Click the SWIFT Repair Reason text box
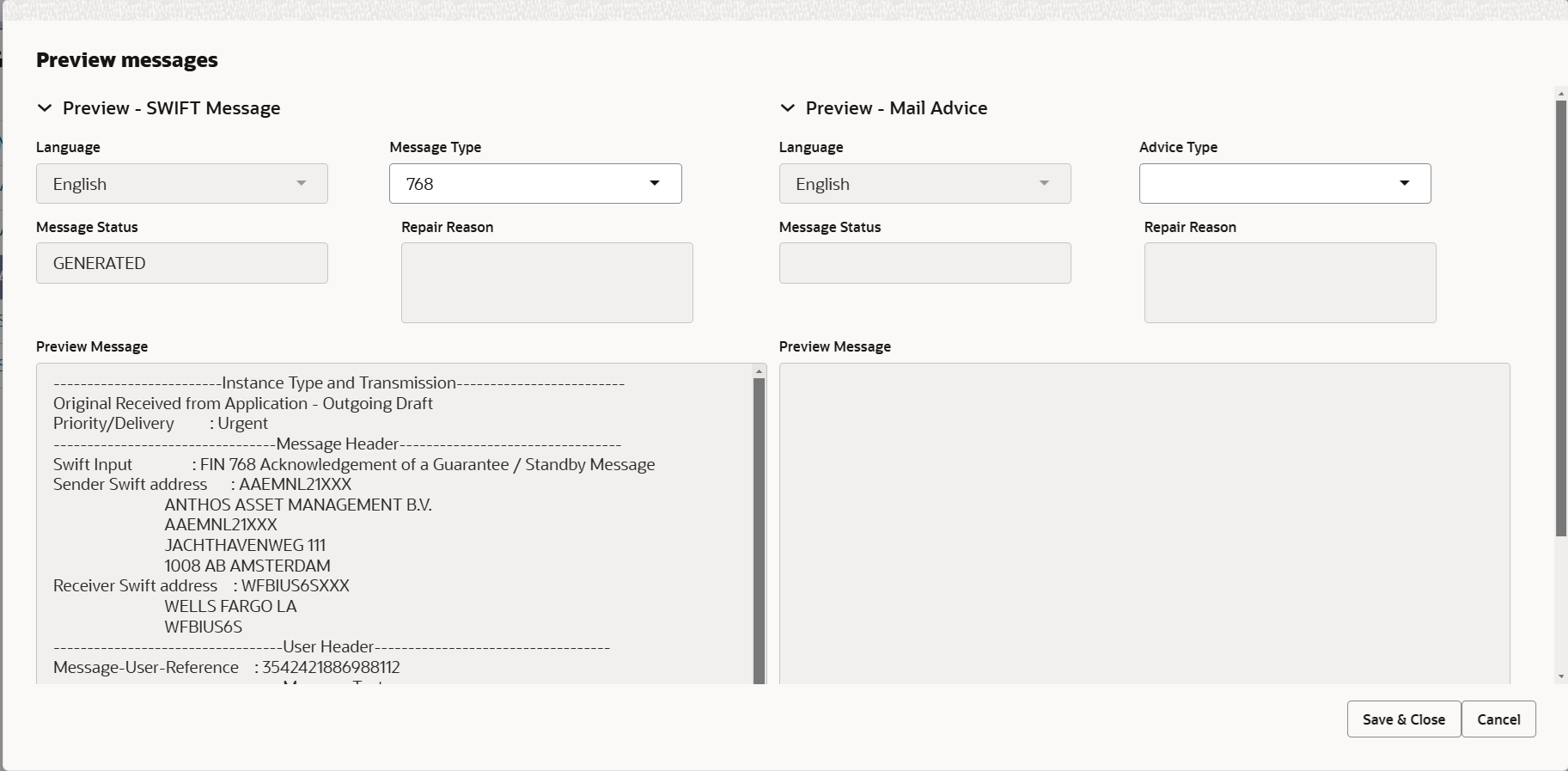1568x771 pixels. [x=546, y=283]
